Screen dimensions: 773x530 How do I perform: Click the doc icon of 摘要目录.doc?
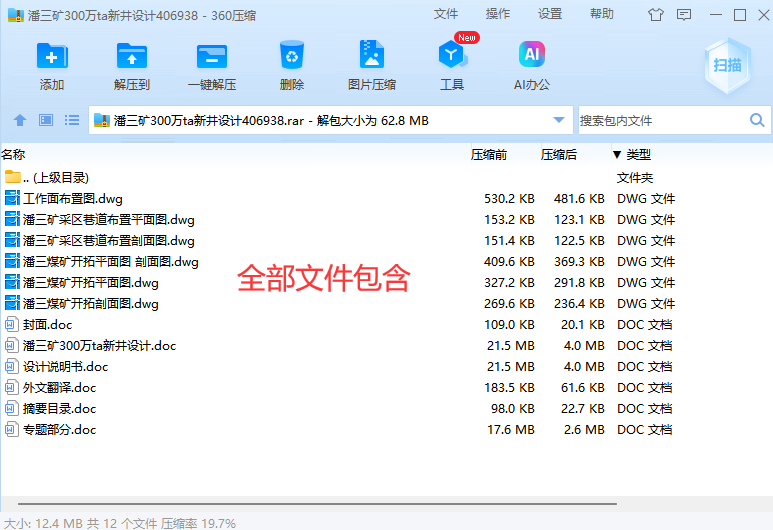[x=11, y=408]
